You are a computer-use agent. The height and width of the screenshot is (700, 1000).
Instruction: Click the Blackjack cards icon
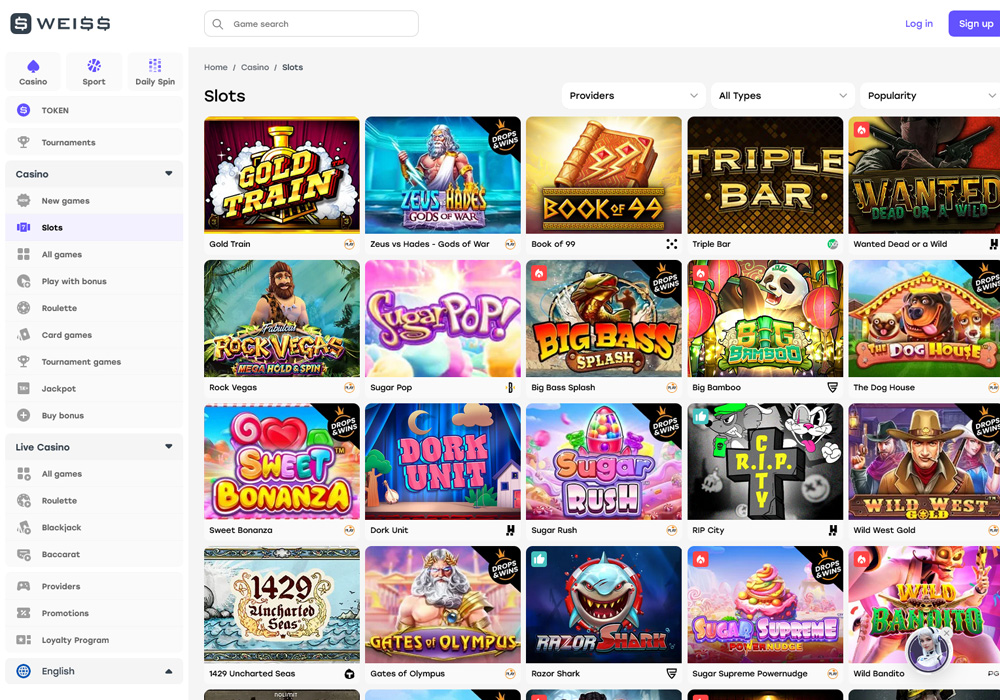(24, 527)
